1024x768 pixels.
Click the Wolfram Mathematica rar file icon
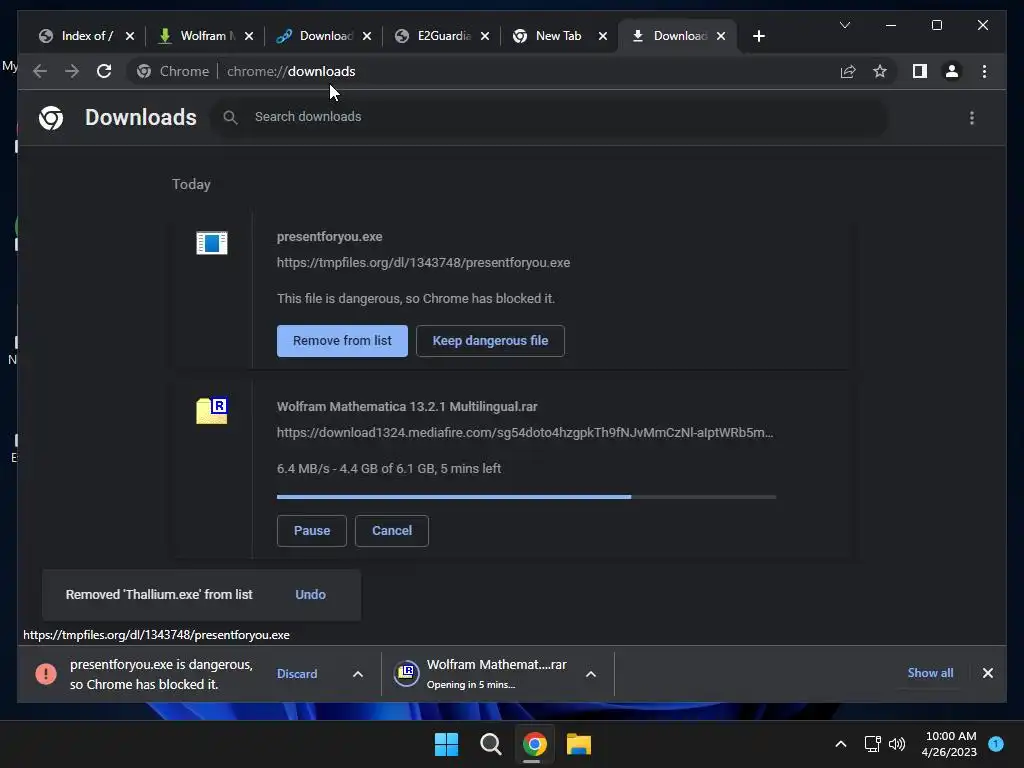point(212,411)
